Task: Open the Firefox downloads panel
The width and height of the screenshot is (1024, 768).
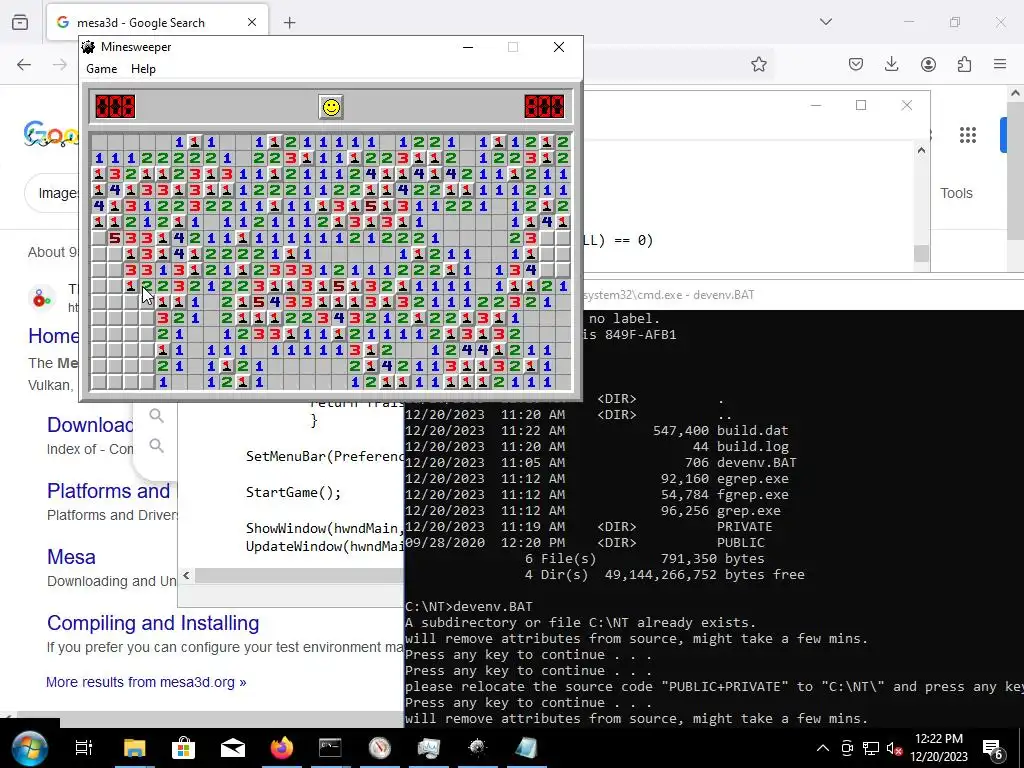Action: tap(891, 64)
